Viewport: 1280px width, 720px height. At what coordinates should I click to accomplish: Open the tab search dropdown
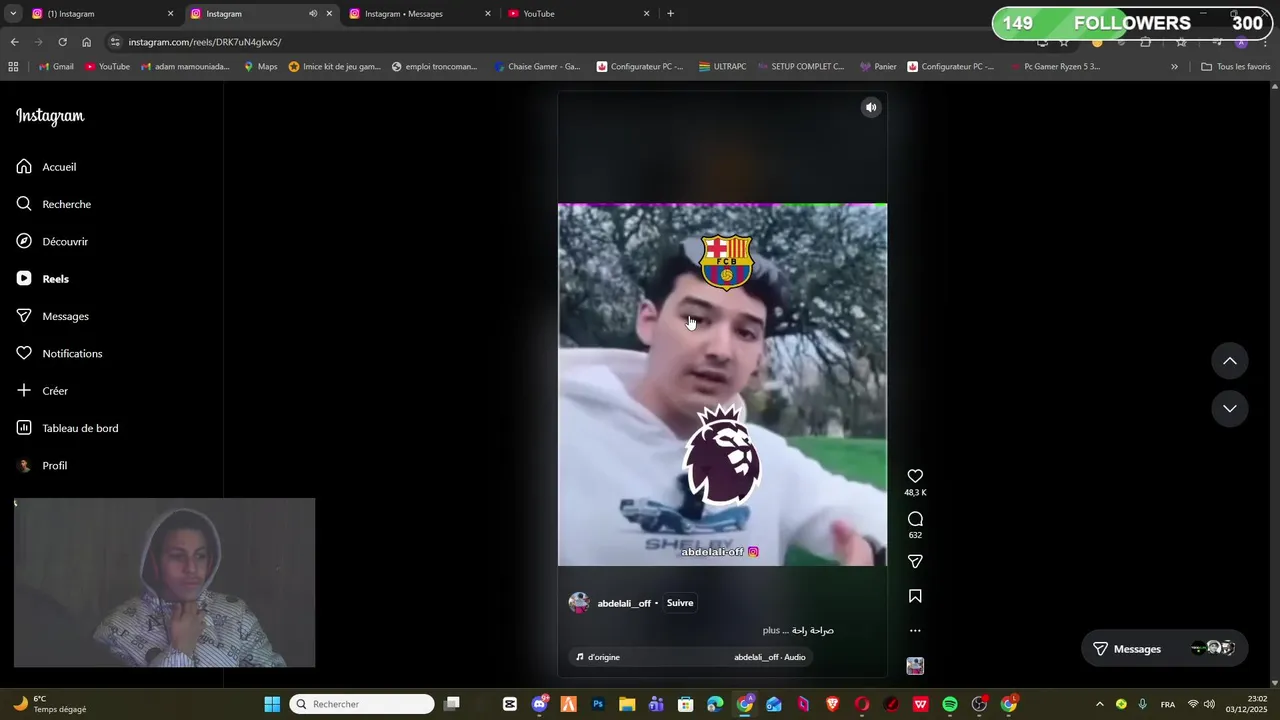click(12, 14)
